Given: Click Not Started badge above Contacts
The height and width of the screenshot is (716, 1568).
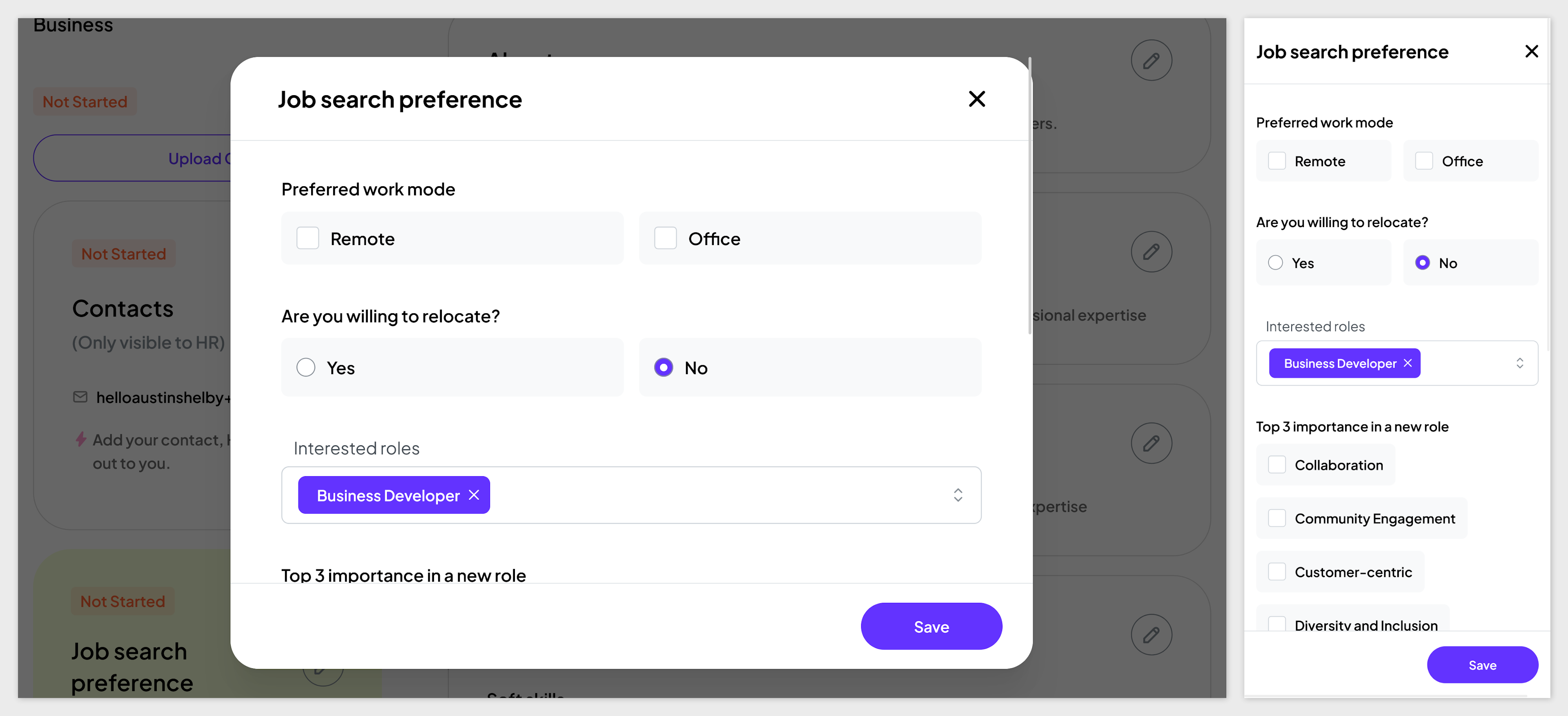Looking at the screenshot, I should [x=124, y=254].
